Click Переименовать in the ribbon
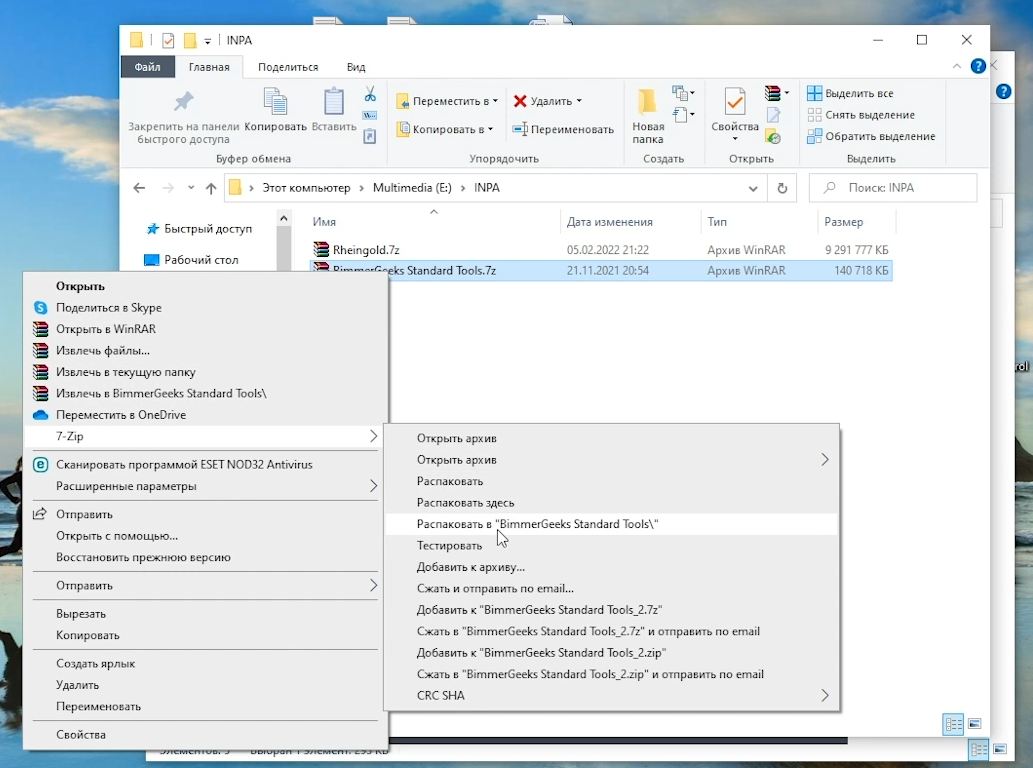Screen dimensions: 1033x768 pos(563,129)
